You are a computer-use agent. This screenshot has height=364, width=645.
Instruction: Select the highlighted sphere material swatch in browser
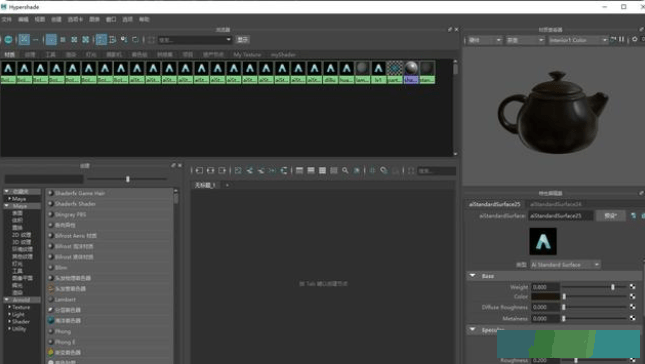pos(411,72)
